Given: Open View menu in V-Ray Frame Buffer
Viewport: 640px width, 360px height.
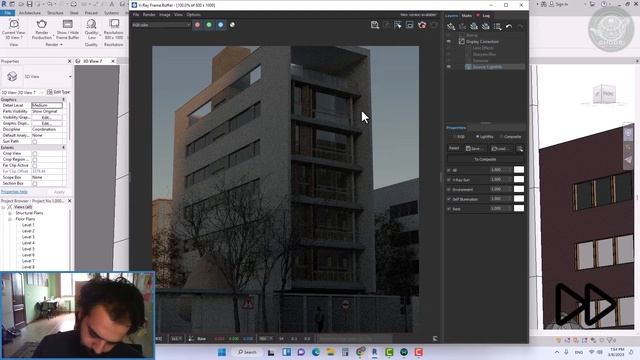Looking at the screenshot, I should pos(178,15).
